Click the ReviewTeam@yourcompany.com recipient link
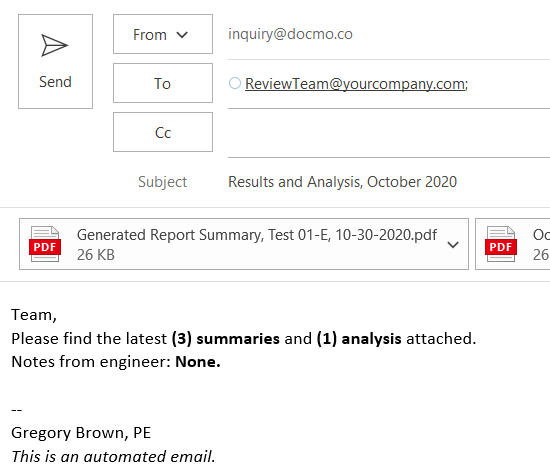The height and width of the screenshot is (470, 550). pyautogui.click(x=356, y=84)
